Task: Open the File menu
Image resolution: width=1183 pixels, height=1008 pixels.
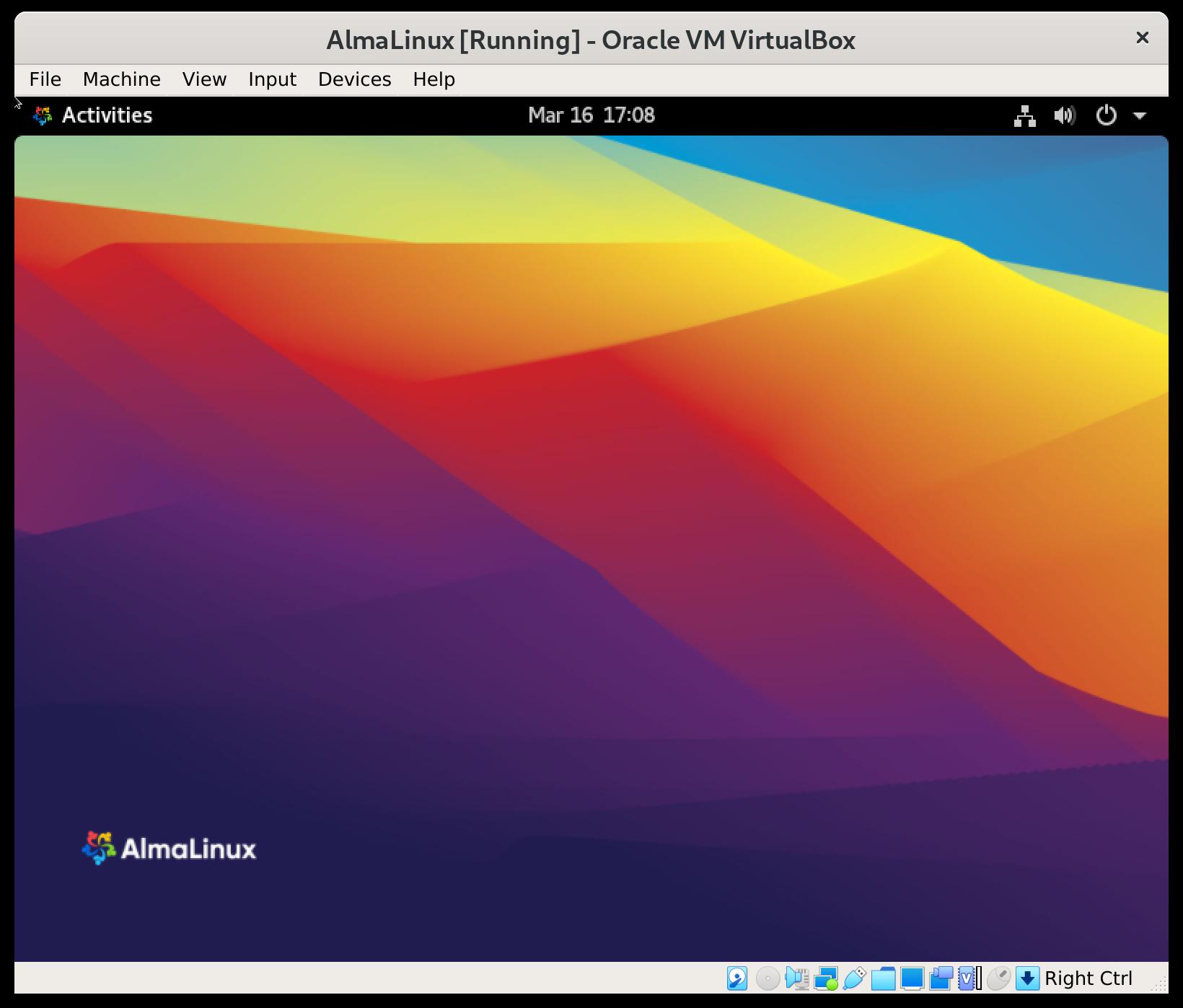Action: 45,79
